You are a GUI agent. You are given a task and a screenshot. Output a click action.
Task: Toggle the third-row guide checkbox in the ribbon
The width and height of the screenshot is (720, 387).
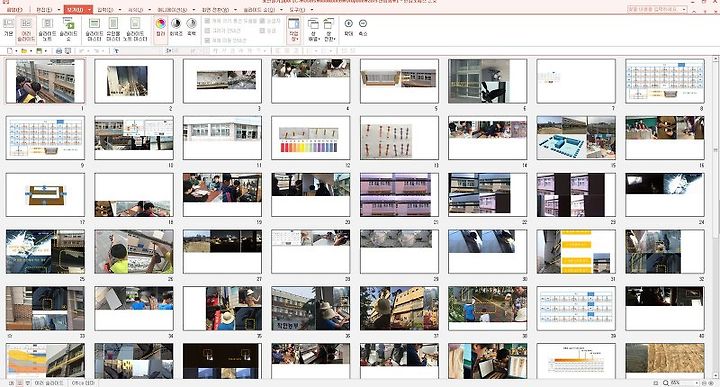(x=207, y=40)
